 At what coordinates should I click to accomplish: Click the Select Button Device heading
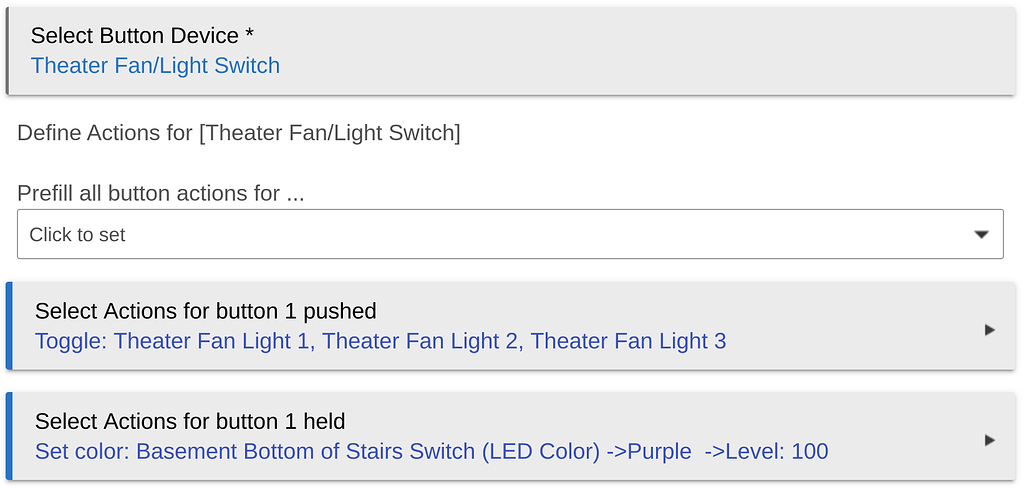[x=142, y=36]
